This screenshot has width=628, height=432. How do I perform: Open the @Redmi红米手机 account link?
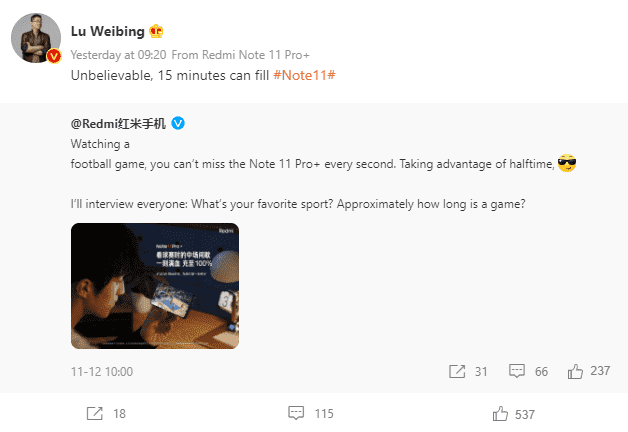119,123
